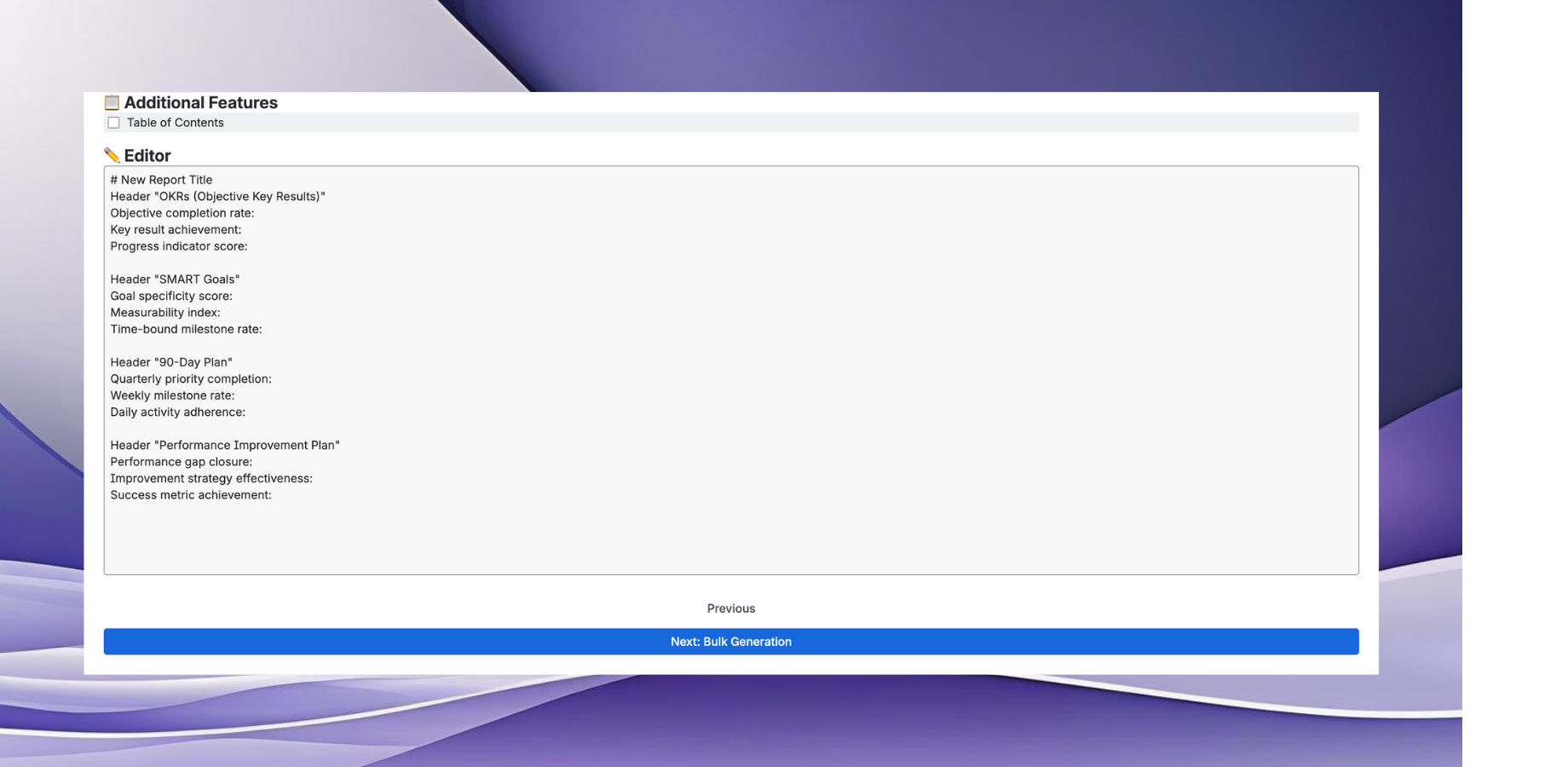Click the "Time-bound milestone rate:" line
Viewport: 1568px width, 767px height.
click(186, 330)
